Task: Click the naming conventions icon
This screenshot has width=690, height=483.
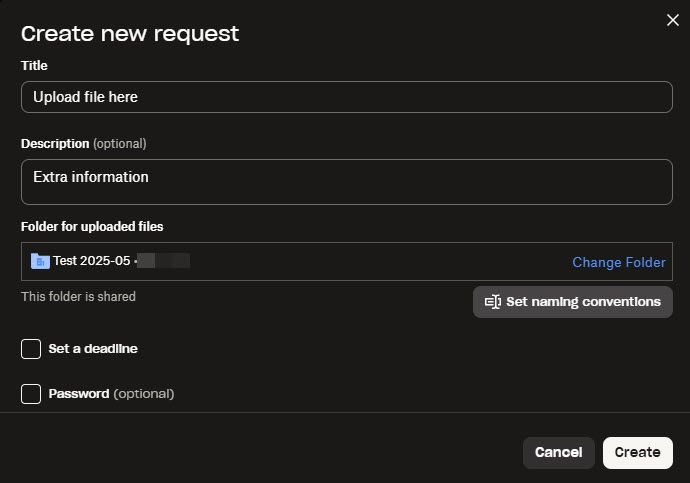Action: (x=492, y=302)
